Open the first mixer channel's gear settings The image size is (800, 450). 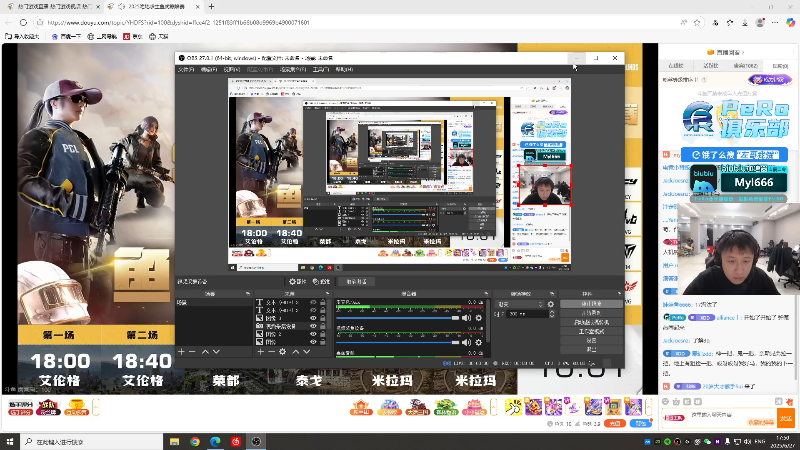click(x=479, y=318)
